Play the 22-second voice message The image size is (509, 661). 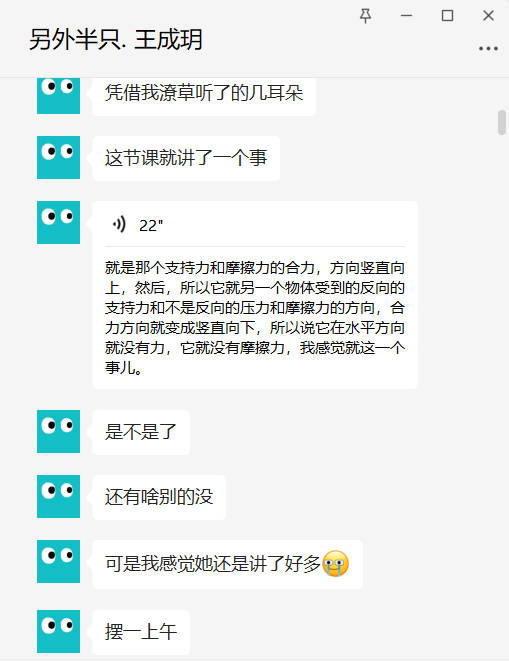pos(119,224)
